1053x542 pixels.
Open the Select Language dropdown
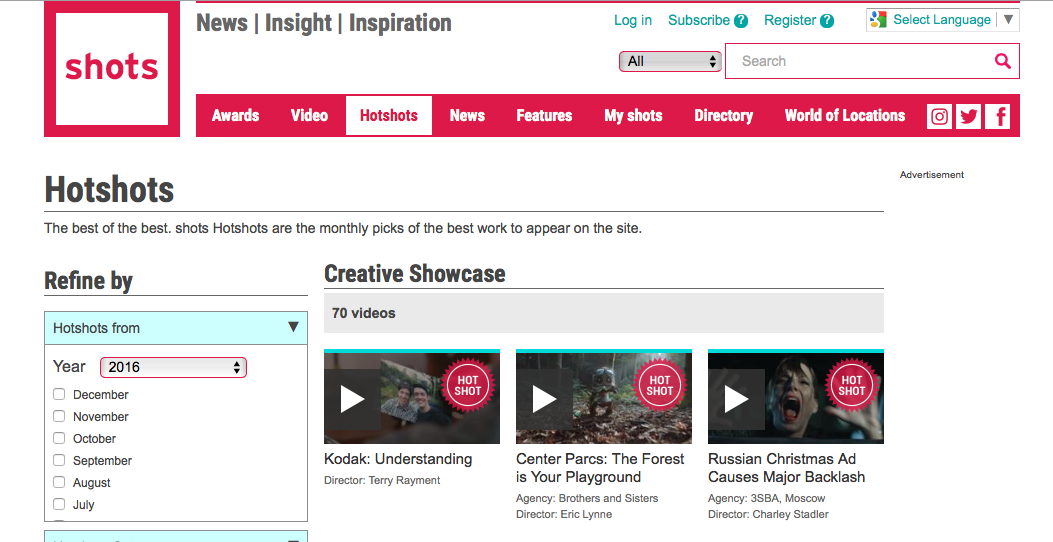click(x=943, y=19)
